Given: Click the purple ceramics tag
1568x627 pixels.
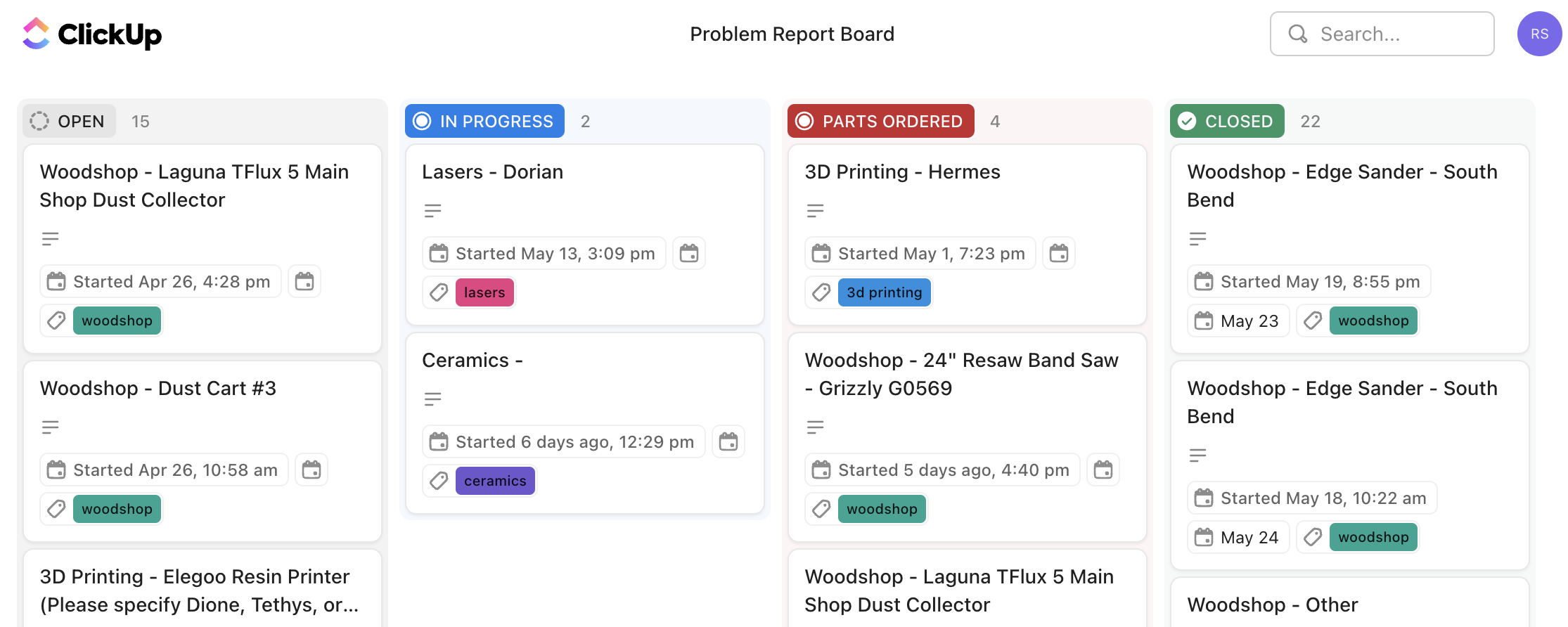Looking at the screenshot, I should 495,481.
